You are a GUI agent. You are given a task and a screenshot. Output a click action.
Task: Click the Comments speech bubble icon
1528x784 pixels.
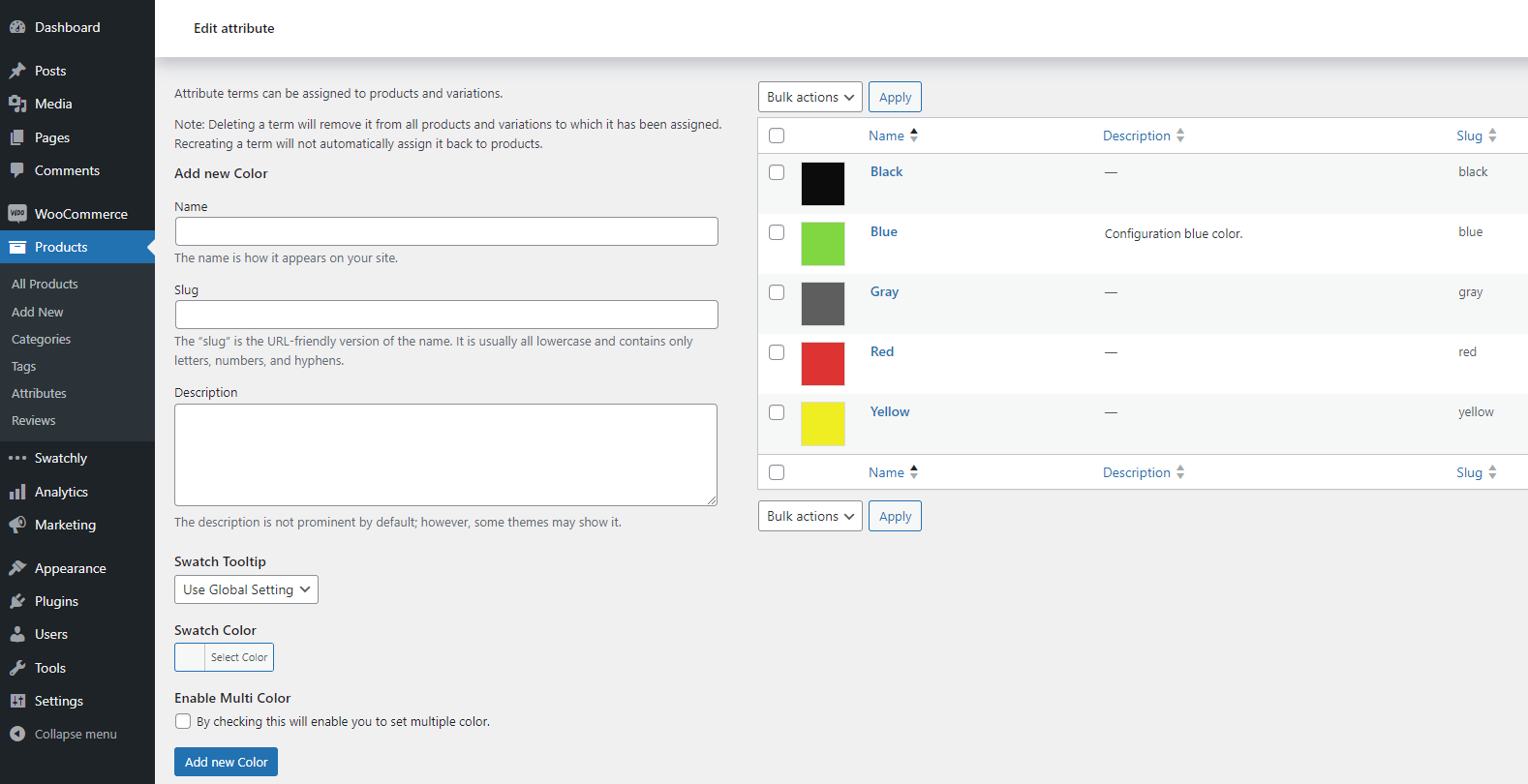click(17, 170)
